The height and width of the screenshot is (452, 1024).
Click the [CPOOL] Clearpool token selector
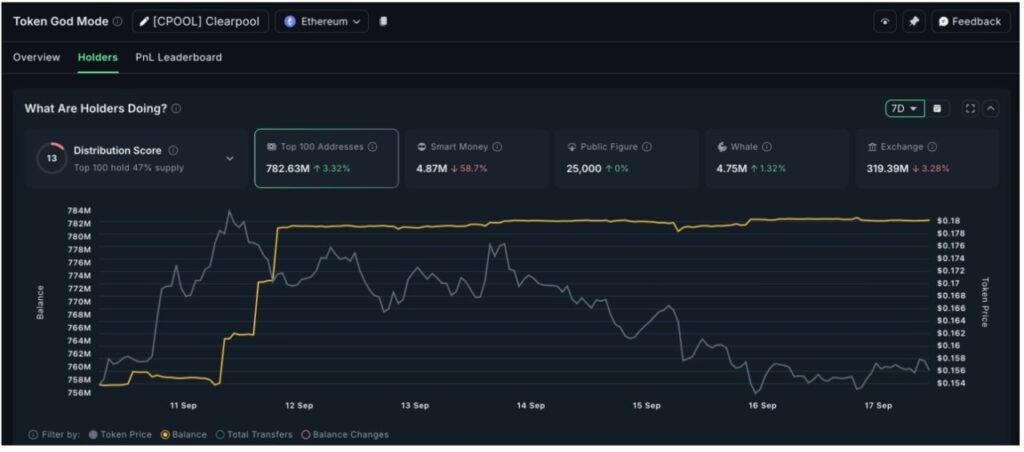click(x=200, y=21)
